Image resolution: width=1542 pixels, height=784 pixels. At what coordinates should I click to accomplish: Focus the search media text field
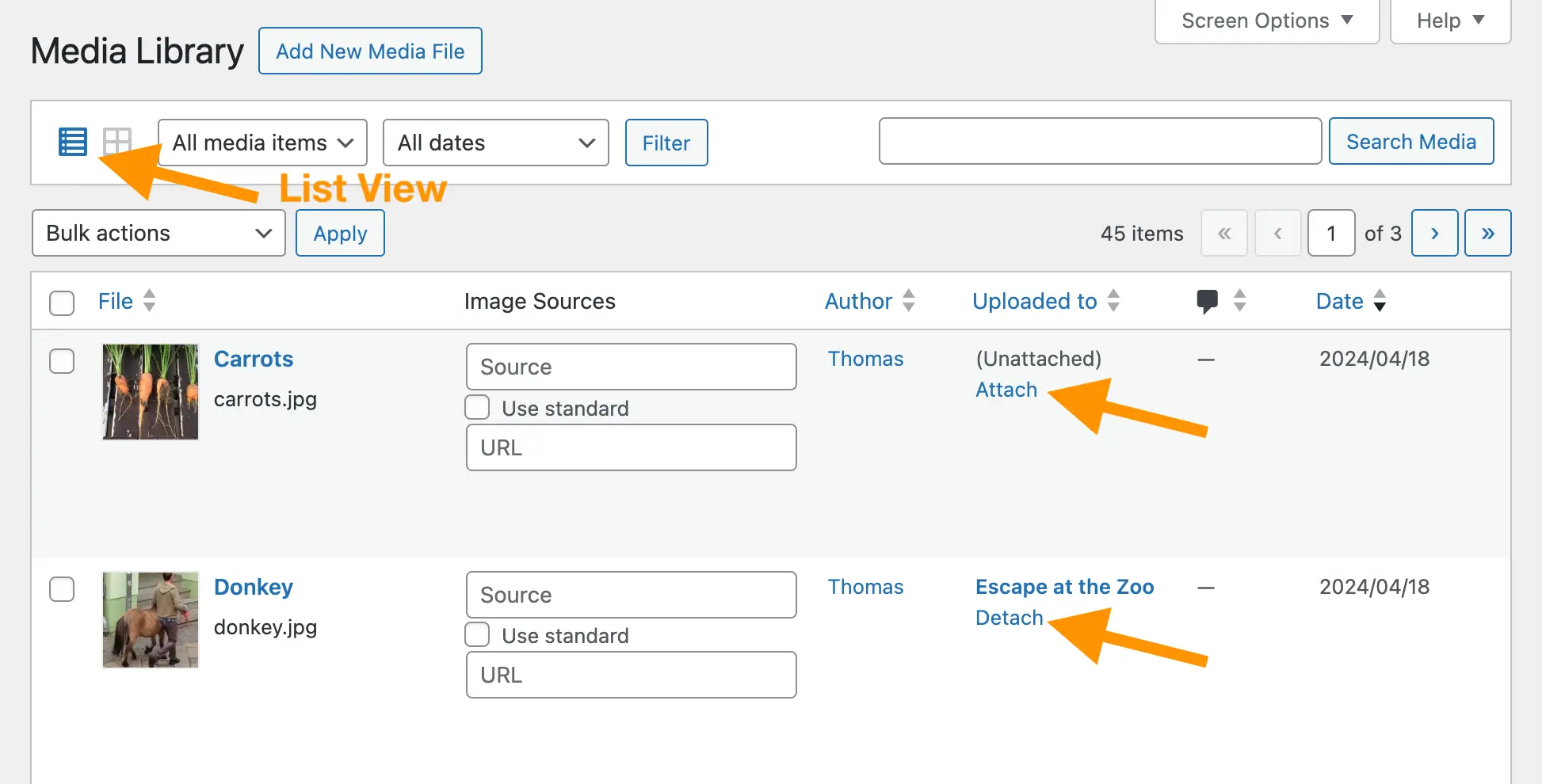coord(1099,142)
